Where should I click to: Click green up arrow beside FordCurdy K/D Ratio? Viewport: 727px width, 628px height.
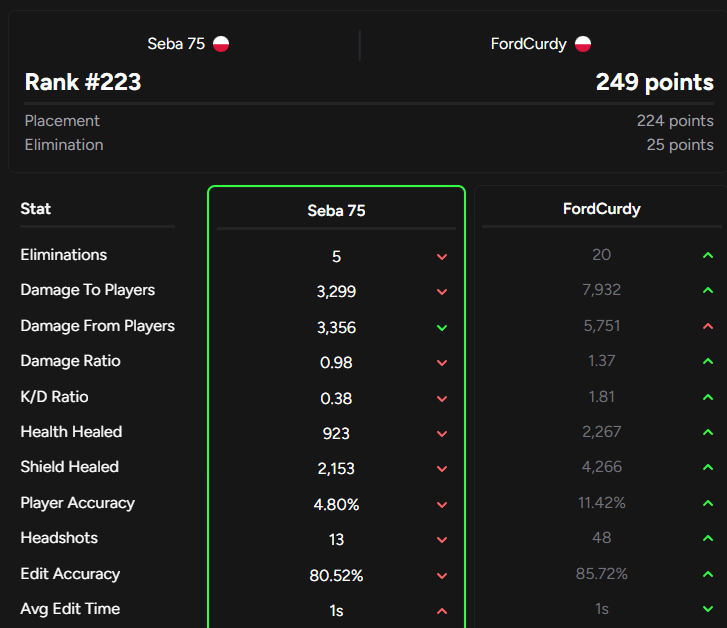[708, 397]
